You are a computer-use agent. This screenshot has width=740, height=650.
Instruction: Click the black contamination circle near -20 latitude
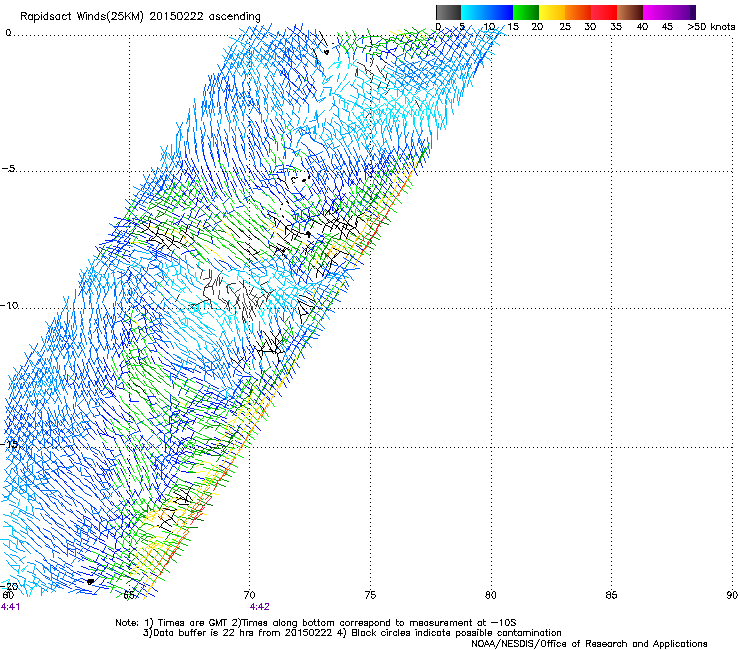click(90, 582)
